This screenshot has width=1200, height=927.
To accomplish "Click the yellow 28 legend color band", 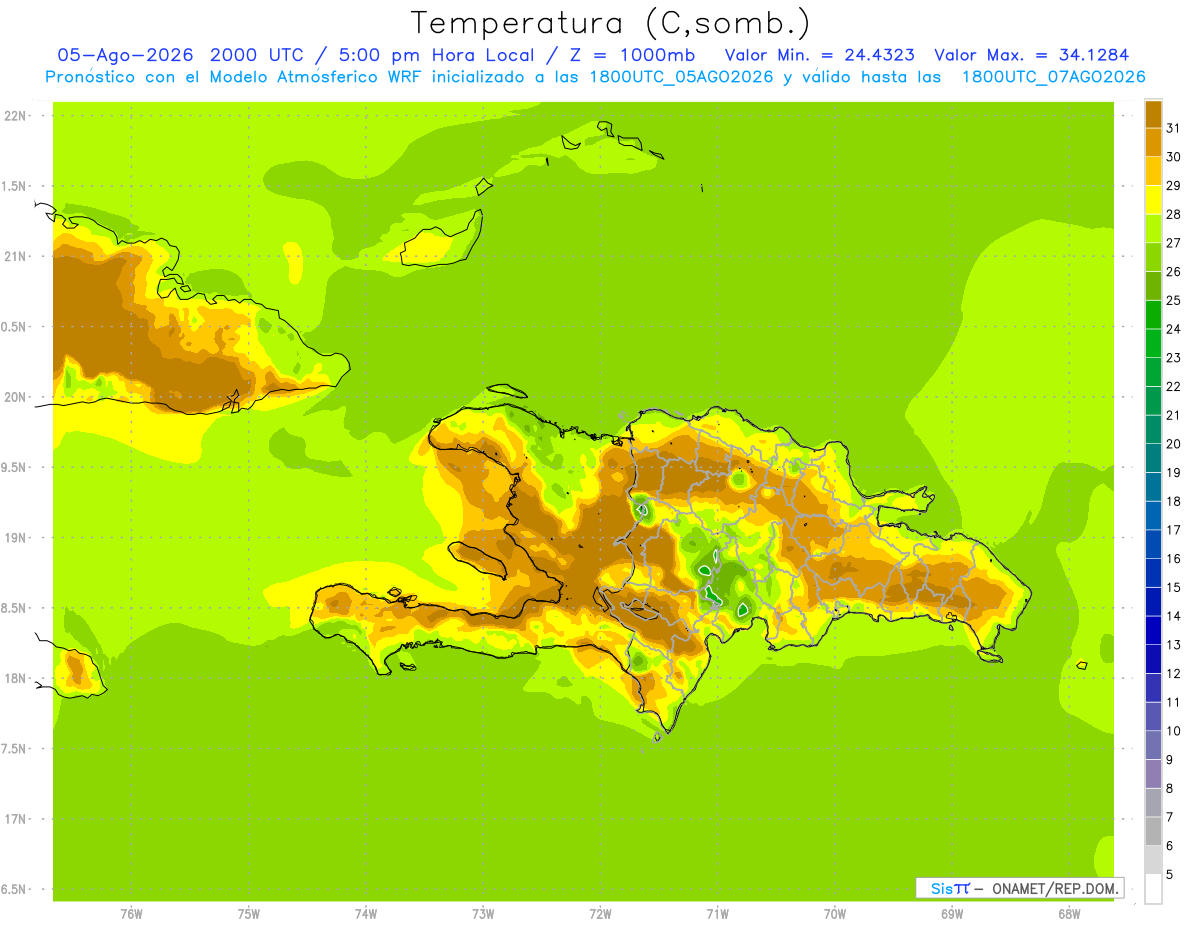I will click(1153, 200).
